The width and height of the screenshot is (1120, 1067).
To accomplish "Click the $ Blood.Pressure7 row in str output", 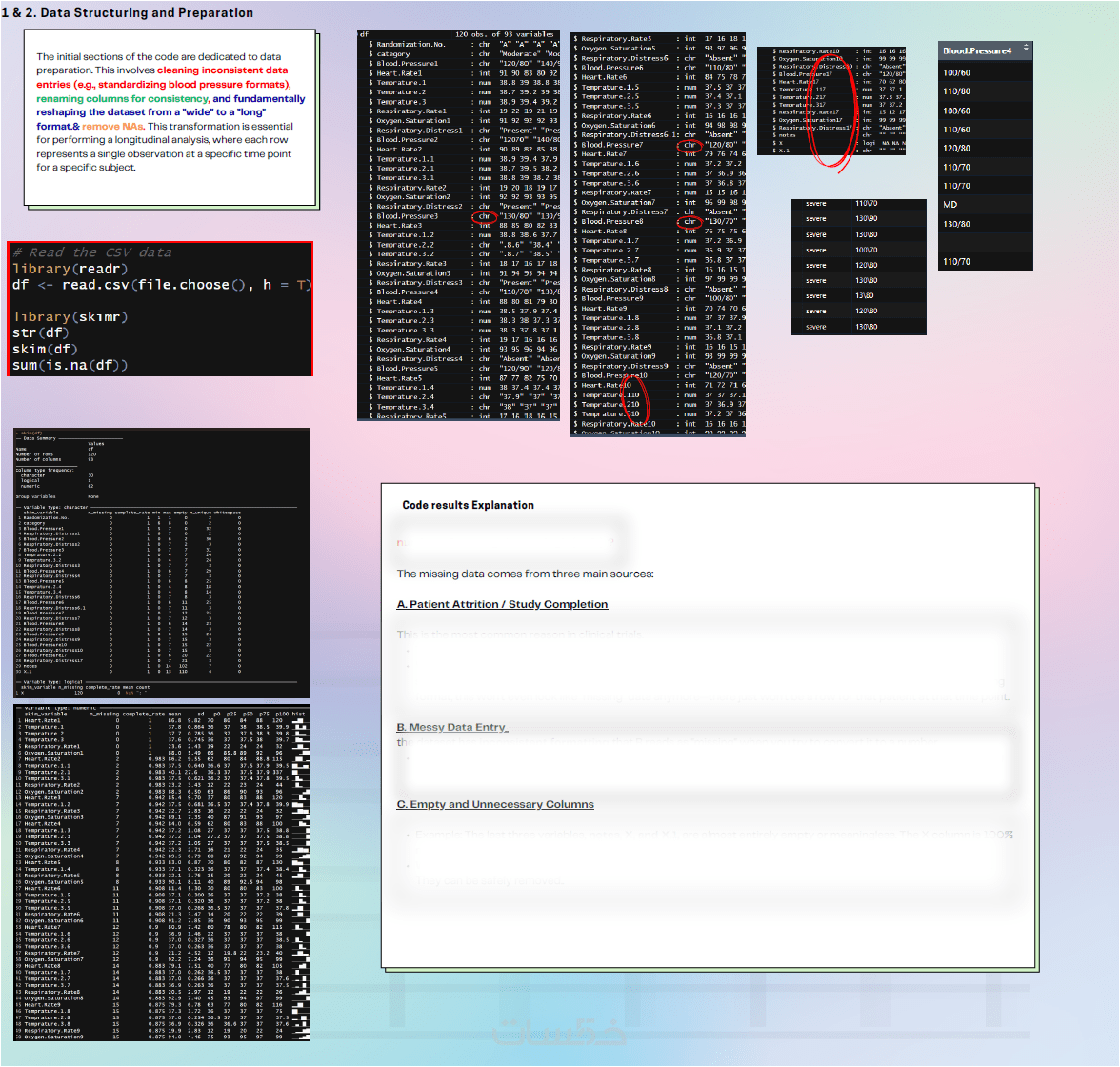I will coord(659,145).
